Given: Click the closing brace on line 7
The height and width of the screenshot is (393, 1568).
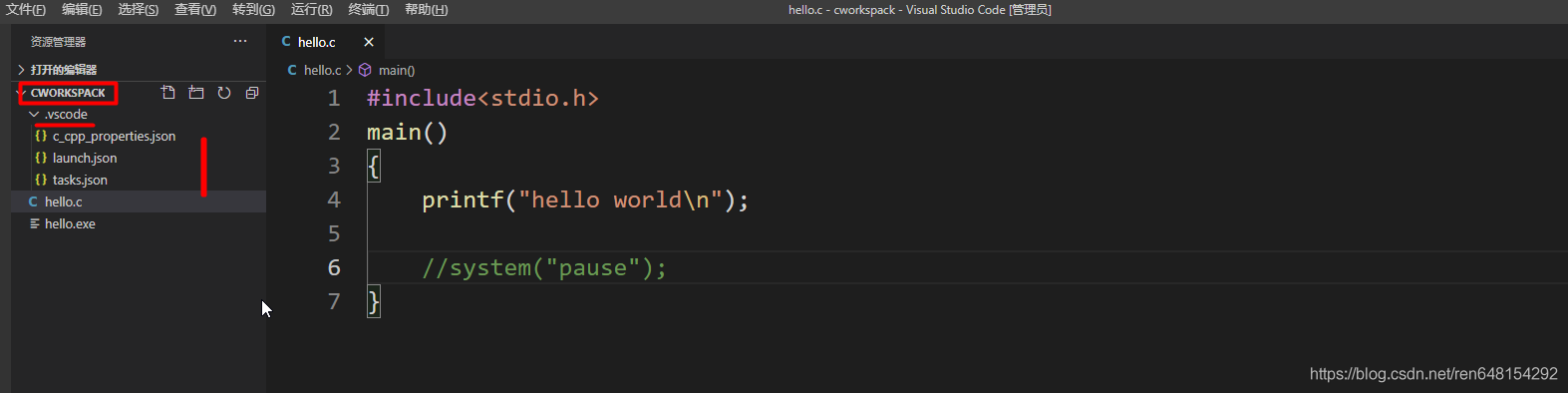Looking at the screenshot, I should tap(374, 301).
